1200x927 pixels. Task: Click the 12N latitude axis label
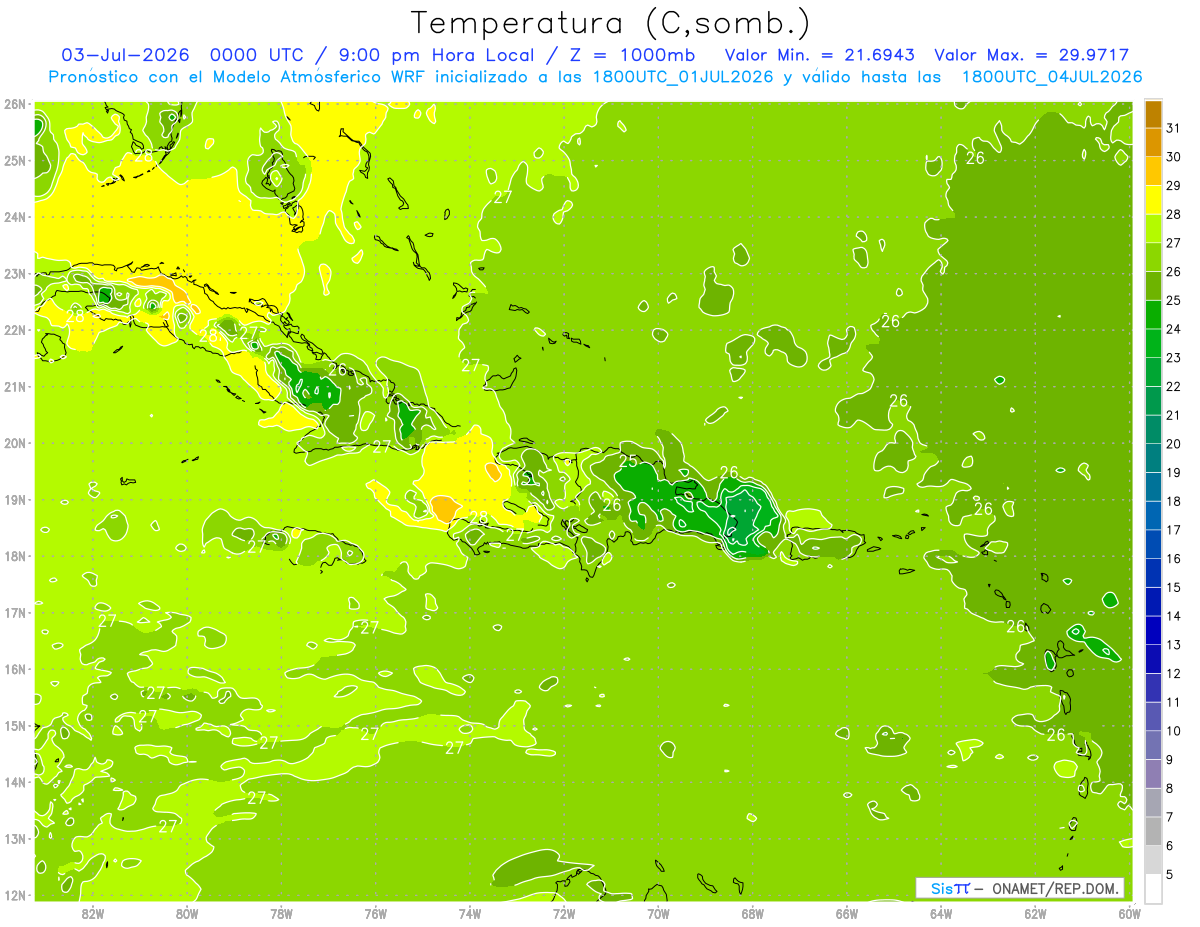[14, 895]
